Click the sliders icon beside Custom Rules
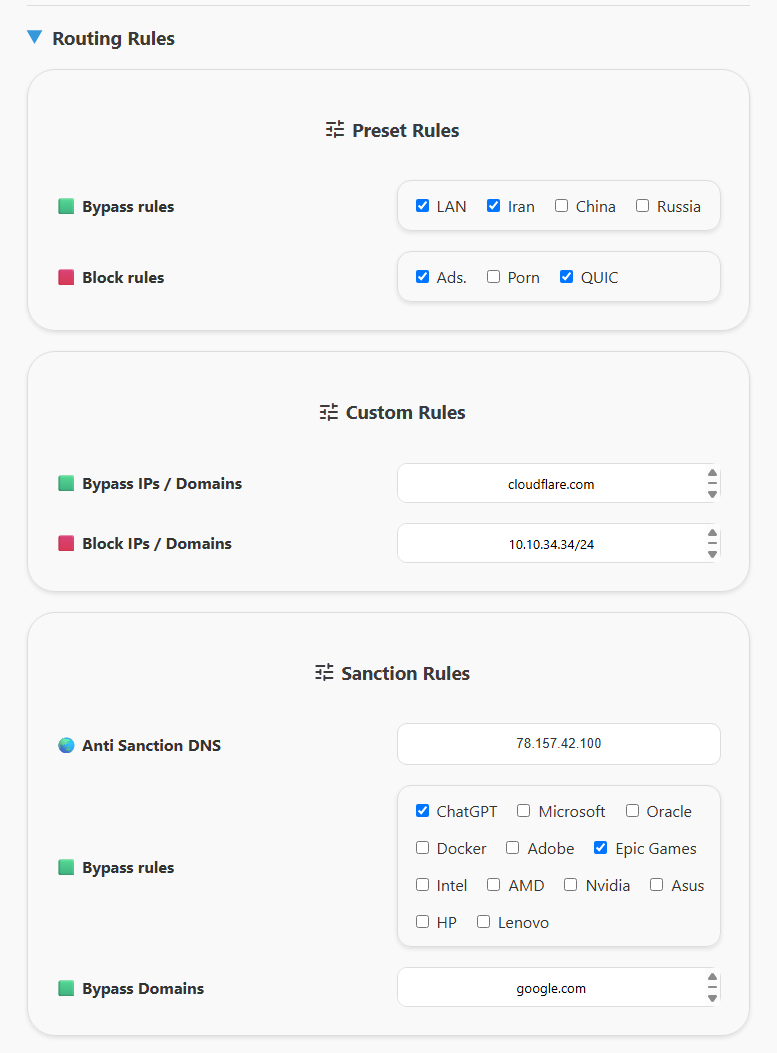The image size is (777, 1053). [x=327, y=412]
